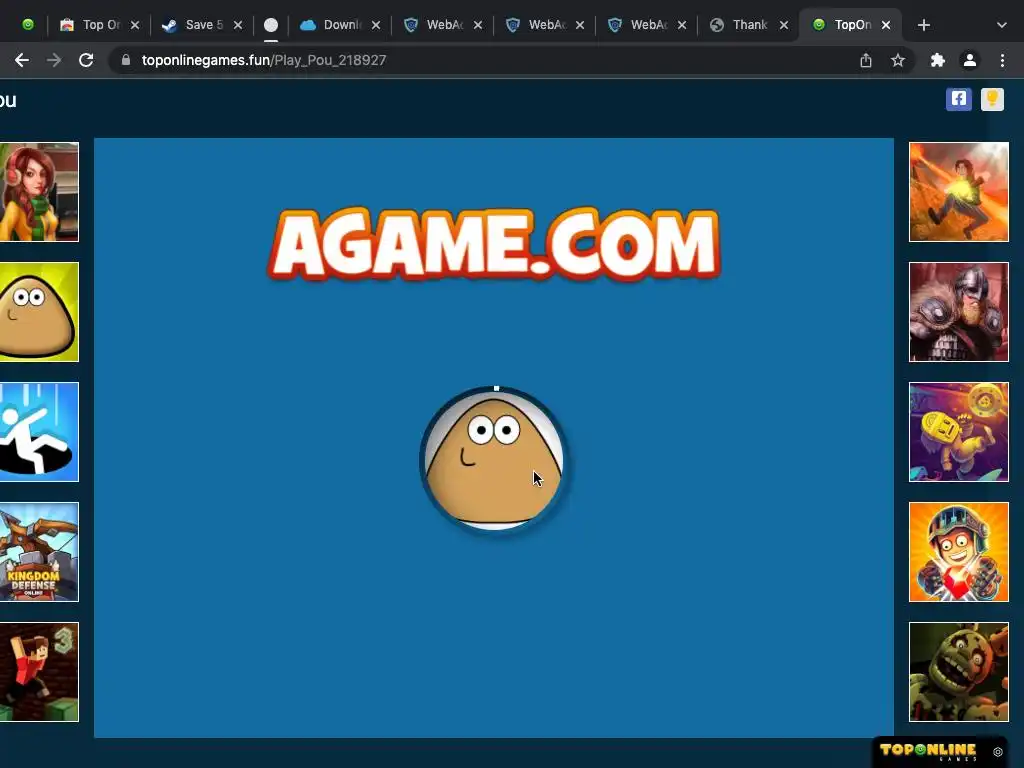Viewport: 1024px width, 768px height.
Task: Click the forward navigation arrow
Action: (54, 60)
